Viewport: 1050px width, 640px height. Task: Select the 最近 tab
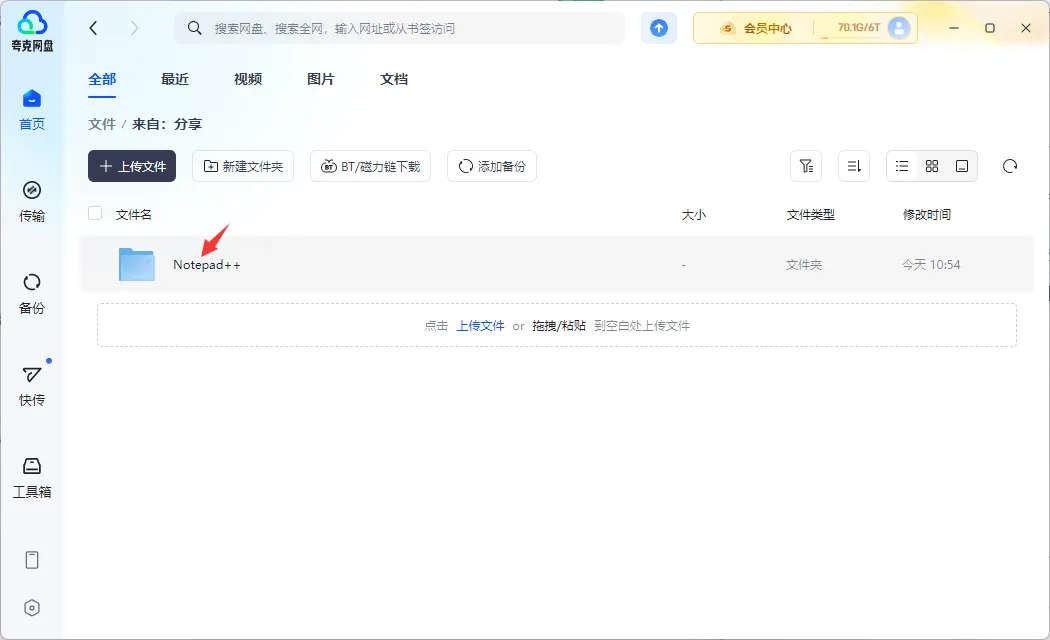(175, 79)
